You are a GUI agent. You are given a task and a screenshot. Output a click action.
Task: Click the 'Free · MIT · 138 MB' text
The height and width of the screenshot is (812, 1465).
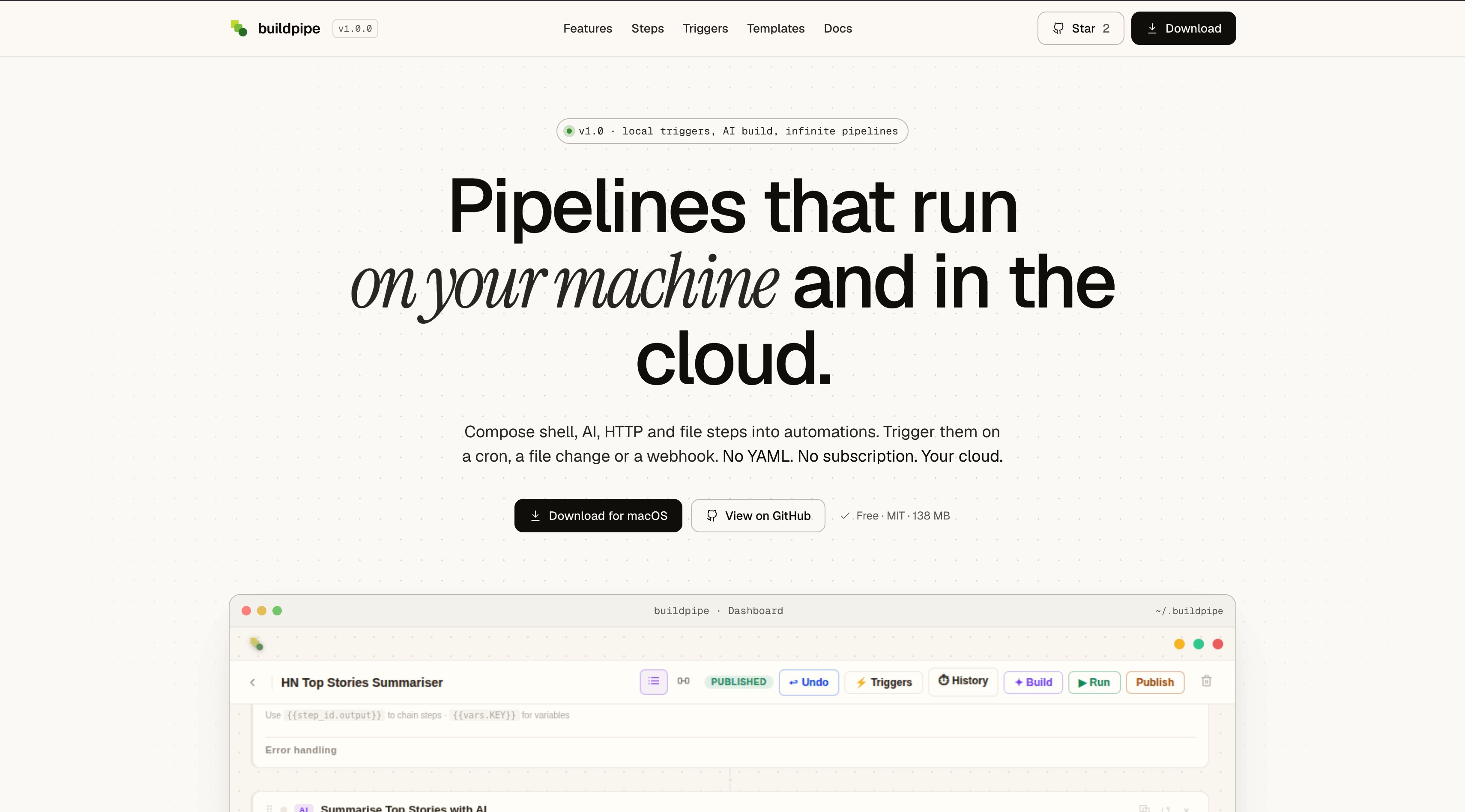[x=903, y=516]
